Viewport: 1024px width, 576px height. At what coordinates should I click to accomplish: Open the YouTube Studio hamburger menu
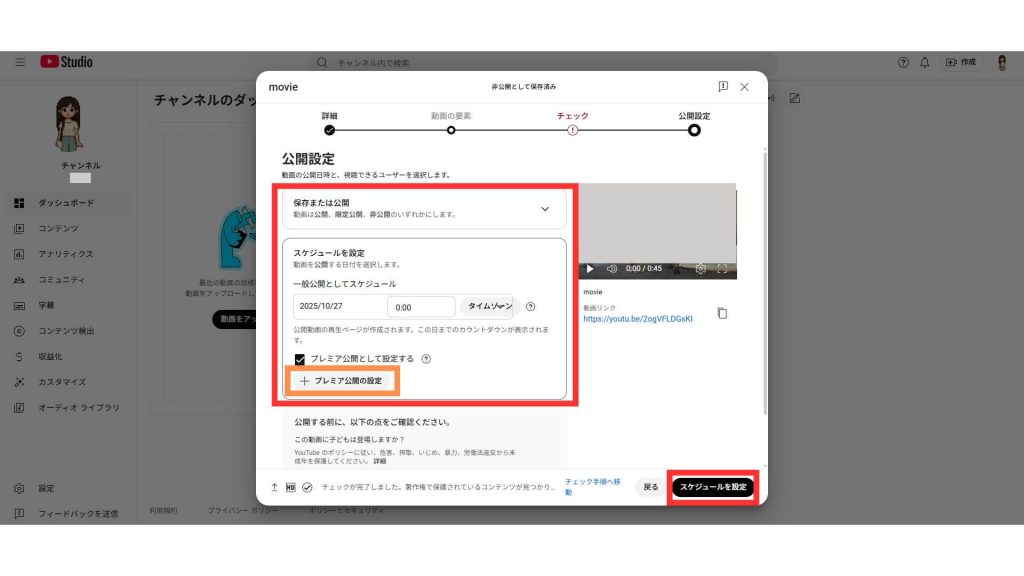coord(20,62)
